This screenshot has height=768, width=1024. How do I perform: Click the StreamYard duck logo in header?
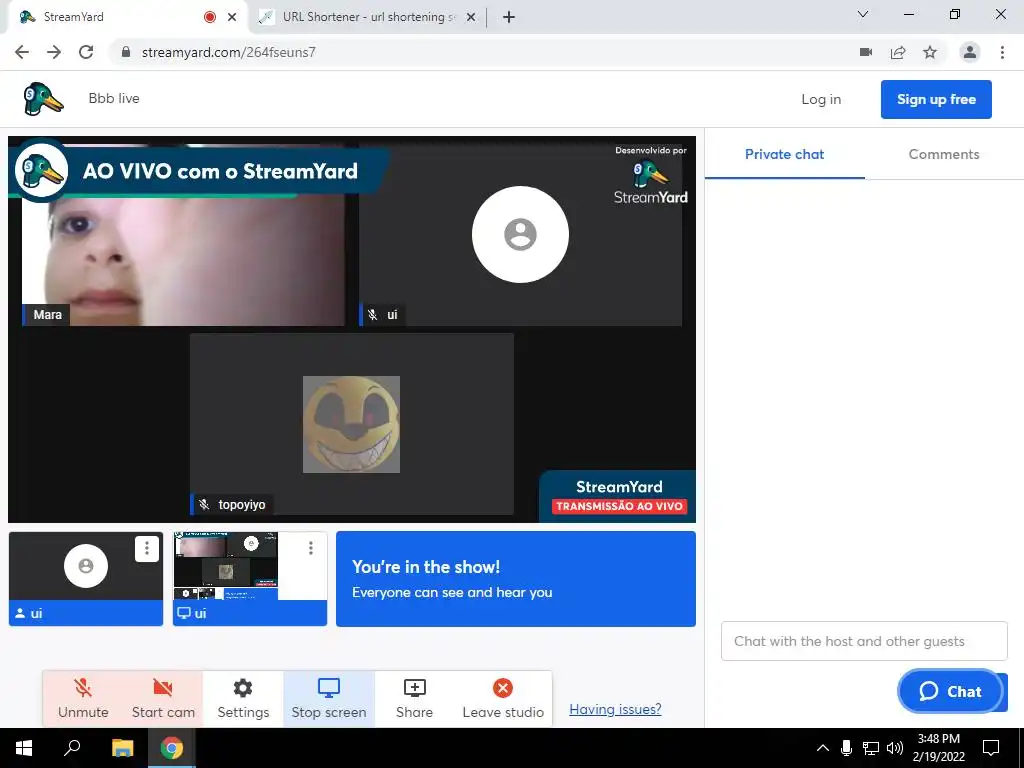[x=43, y=99]
